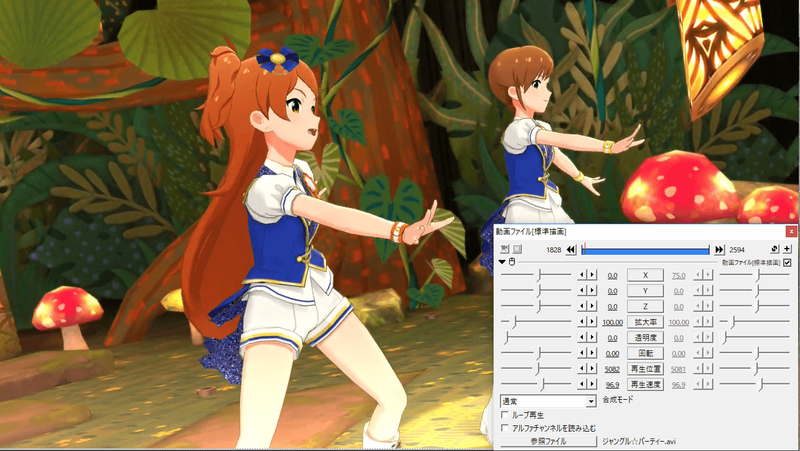Click the 透明度 start value 0.0
This screenshot has width=800, height=451.
(x=612, y=338)
